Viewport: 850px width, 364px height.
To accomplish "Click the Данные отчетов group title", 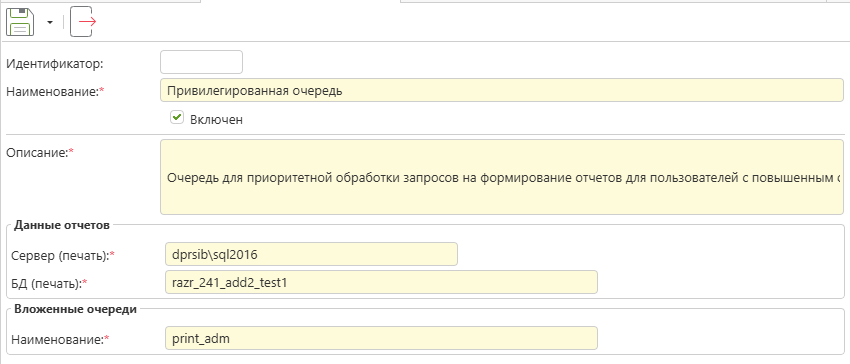I will pos(62,225).
